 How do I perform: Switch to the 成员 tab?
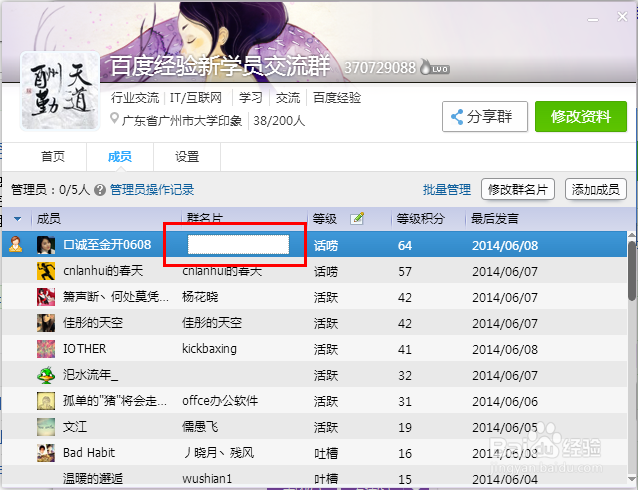(120, 157)
